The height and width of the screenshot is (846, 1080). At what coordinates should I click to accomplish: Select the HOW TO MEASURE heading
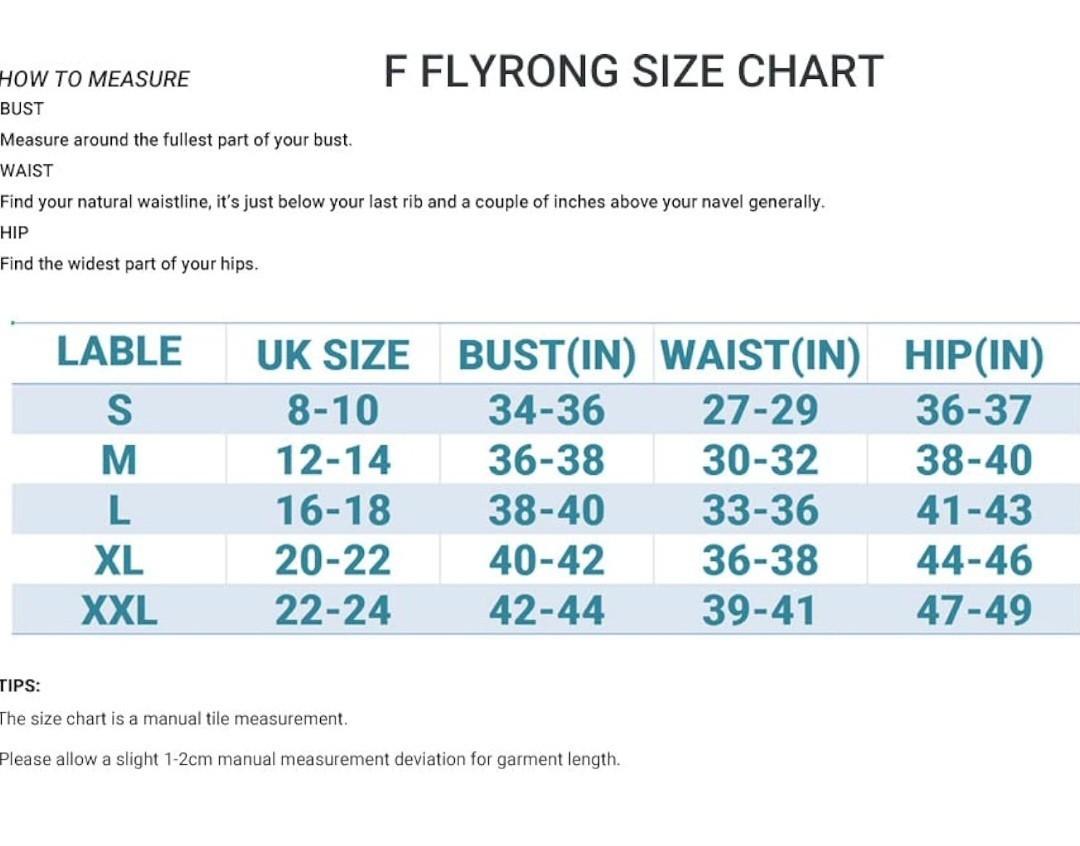click(94, 79)
